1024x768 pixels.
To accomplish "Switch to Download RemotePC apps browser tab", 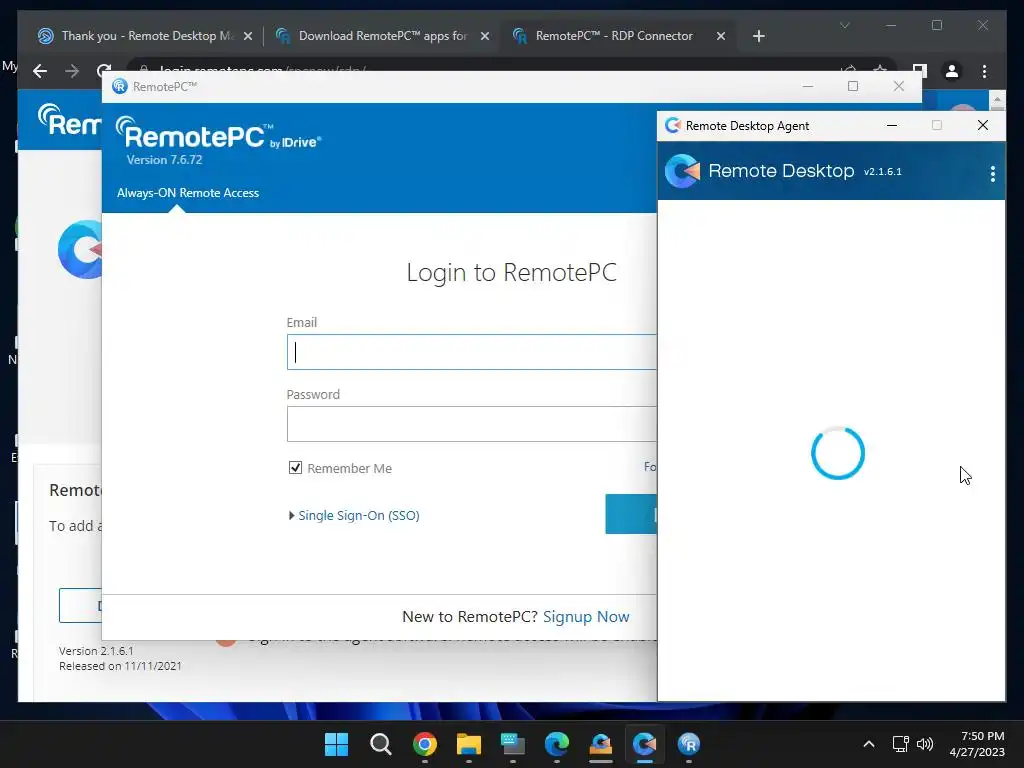I will [382, 36].
